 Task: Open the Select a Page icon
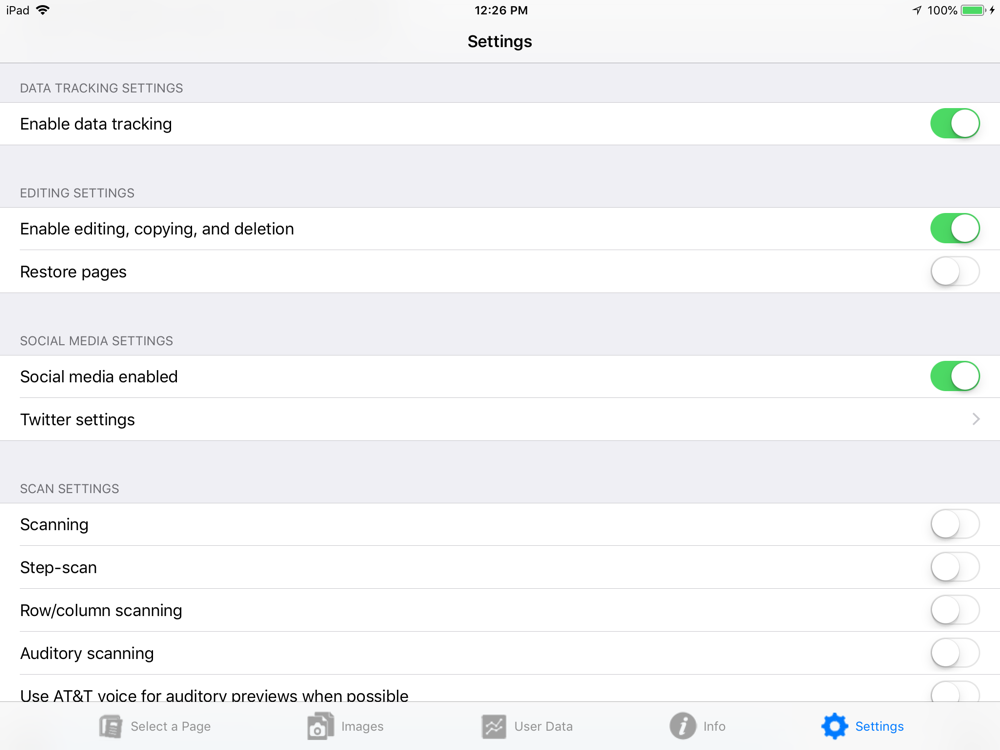(x=111, y=726)
